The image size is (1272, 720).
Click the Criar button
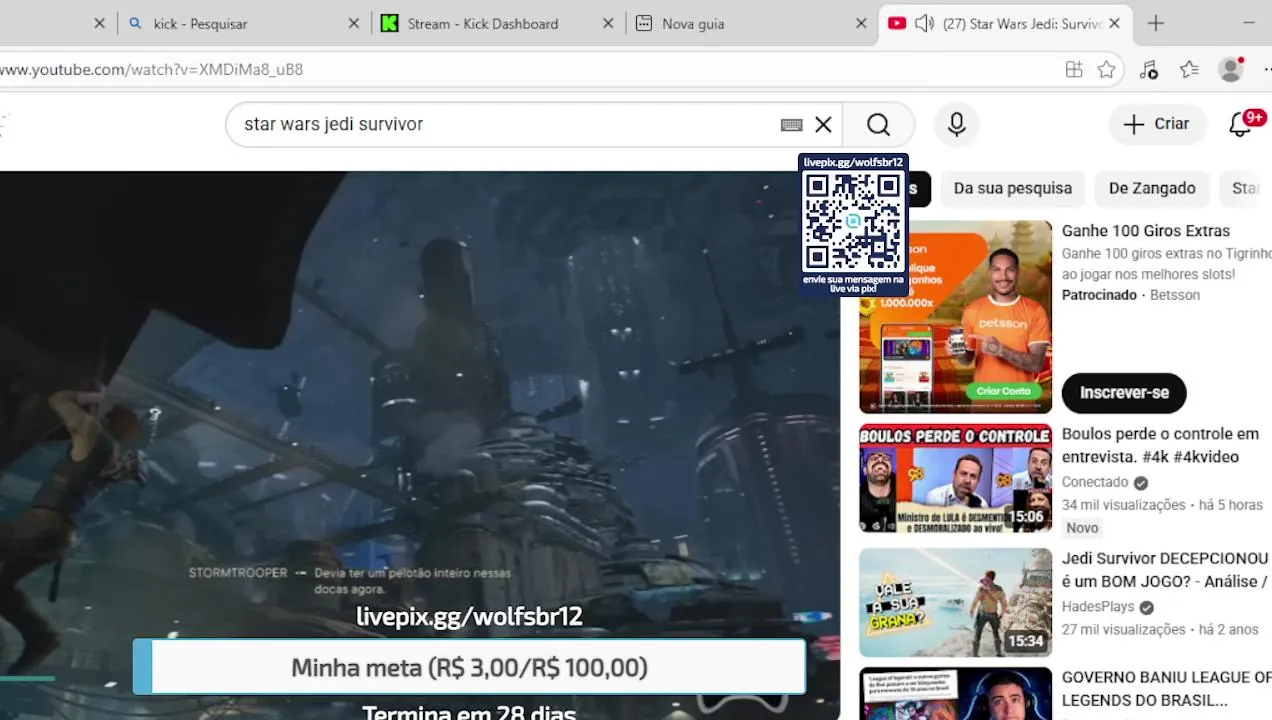tap(1156, 124)
